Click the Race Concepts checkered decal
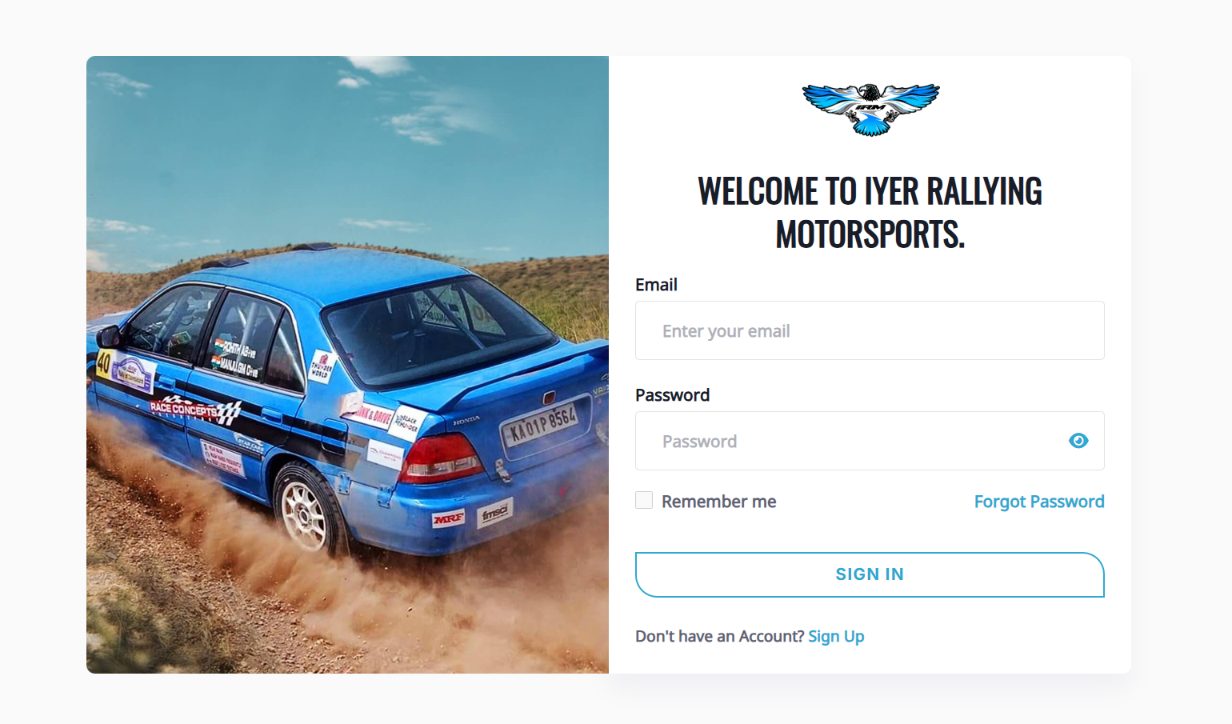The width and height of the screenshot is (1232, 724). pyautogui.click(x=196, y=408)
